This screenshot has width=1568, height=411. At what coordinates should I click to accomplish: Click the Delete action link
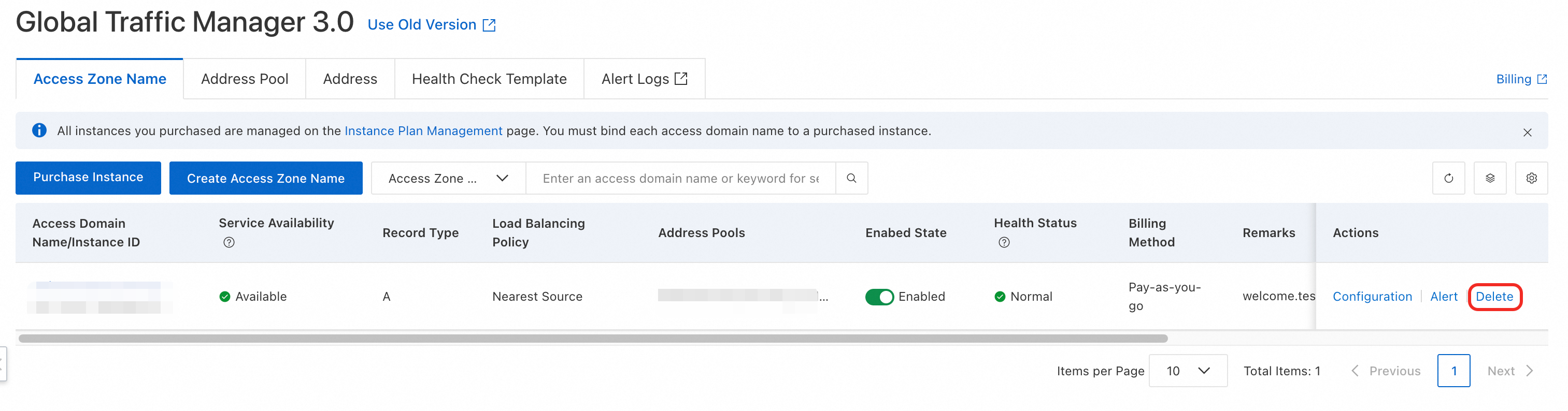pyautogui.click(x=1494, y=297)
